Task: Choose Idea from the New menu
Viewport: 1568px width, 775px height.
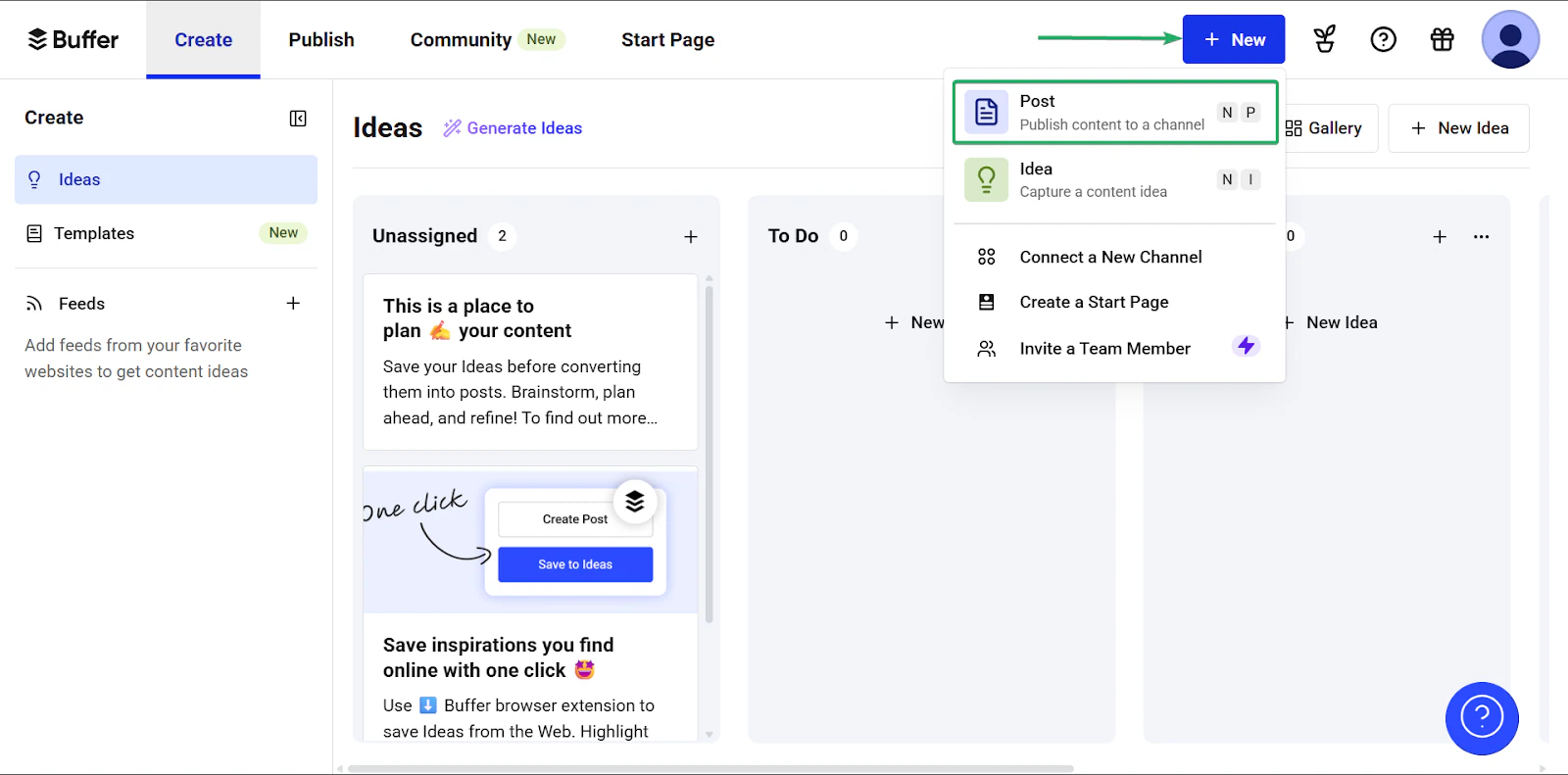Action: pyautogui.click(x=1115, y=180)
